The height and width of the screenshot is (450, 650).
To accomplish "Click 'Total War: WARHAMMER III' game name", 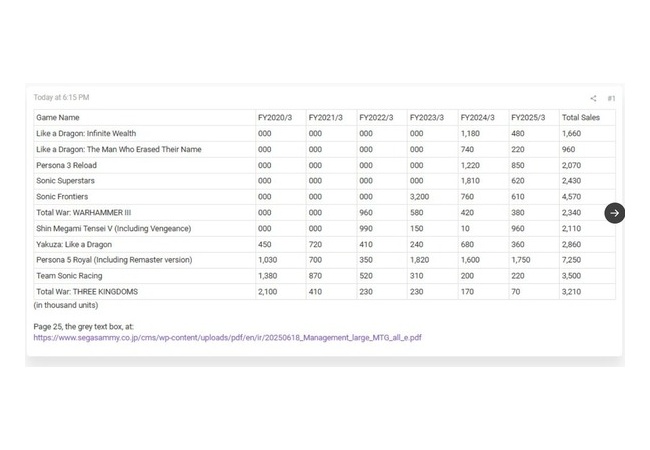I will (83, 213).
